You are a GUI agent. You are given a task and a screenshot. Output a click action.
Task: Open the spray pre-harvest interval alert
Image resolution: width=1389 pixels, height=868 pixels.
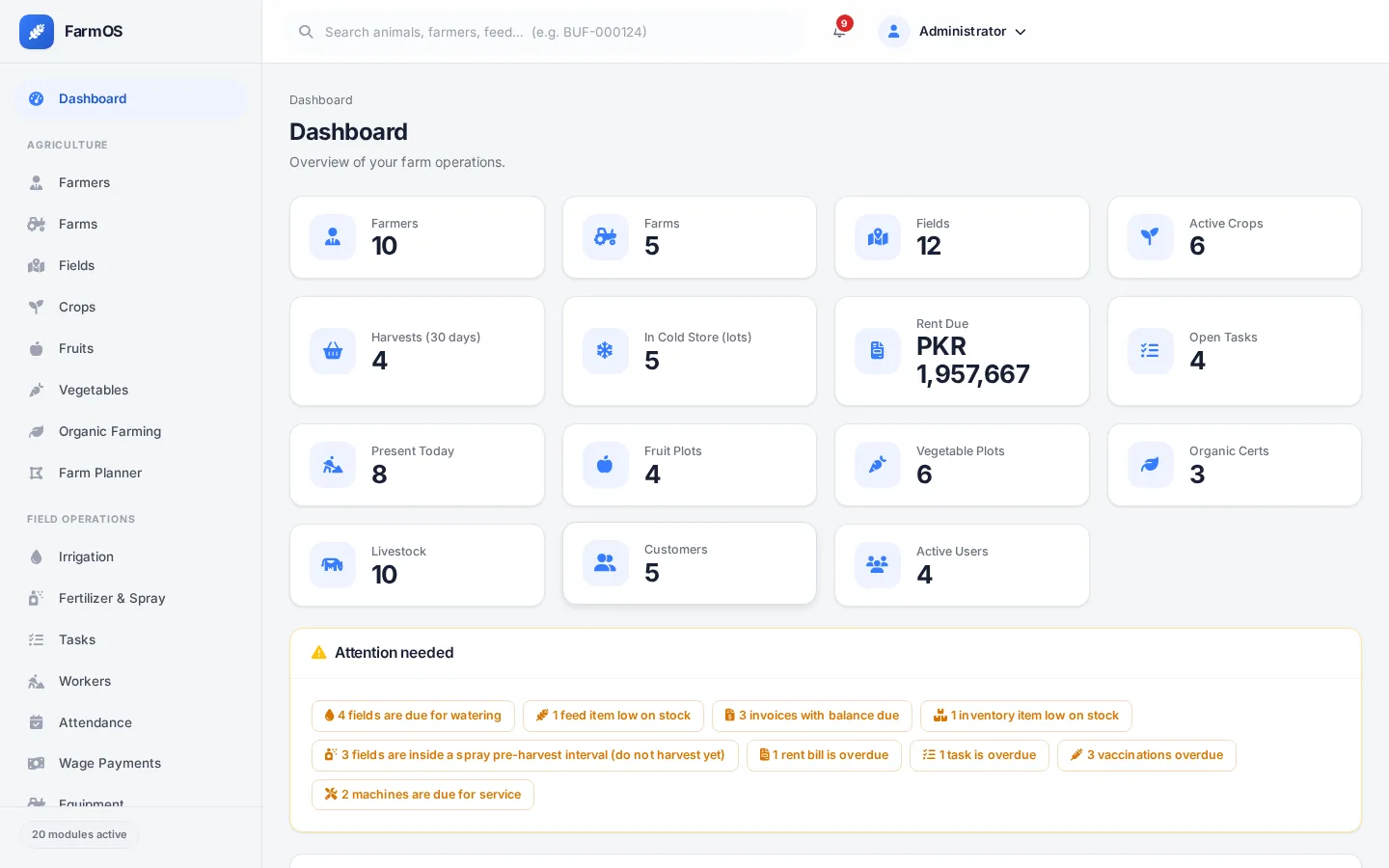point(525,755)
